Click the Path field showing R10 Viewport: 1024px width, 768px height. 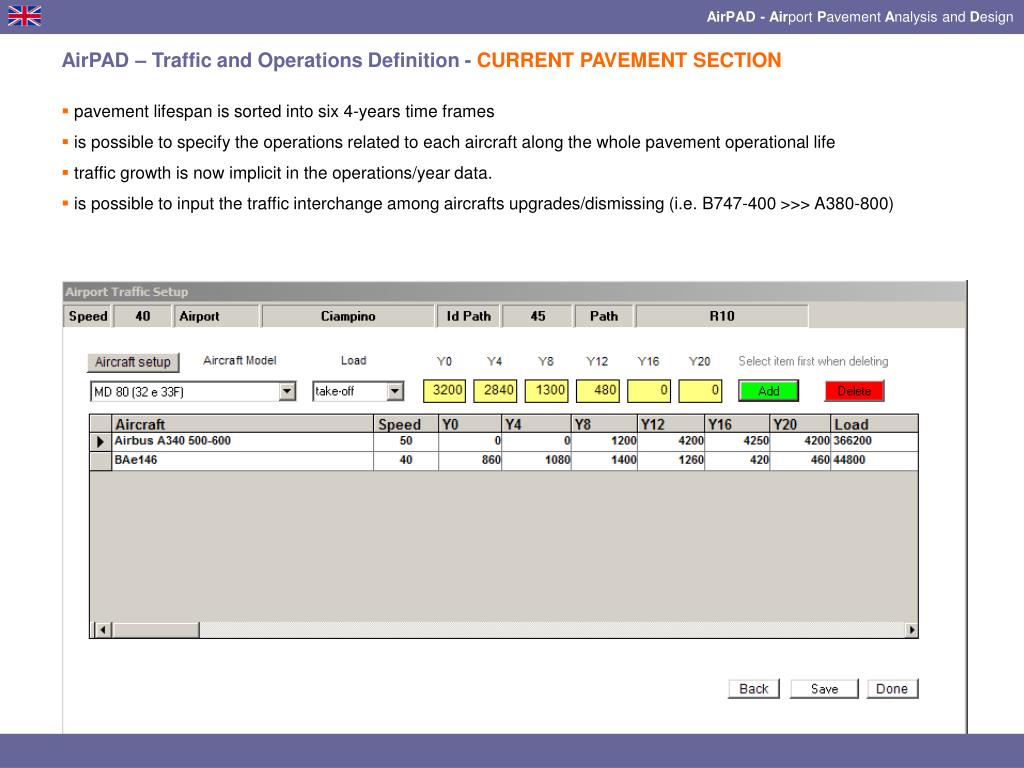(x=722, y=316)
